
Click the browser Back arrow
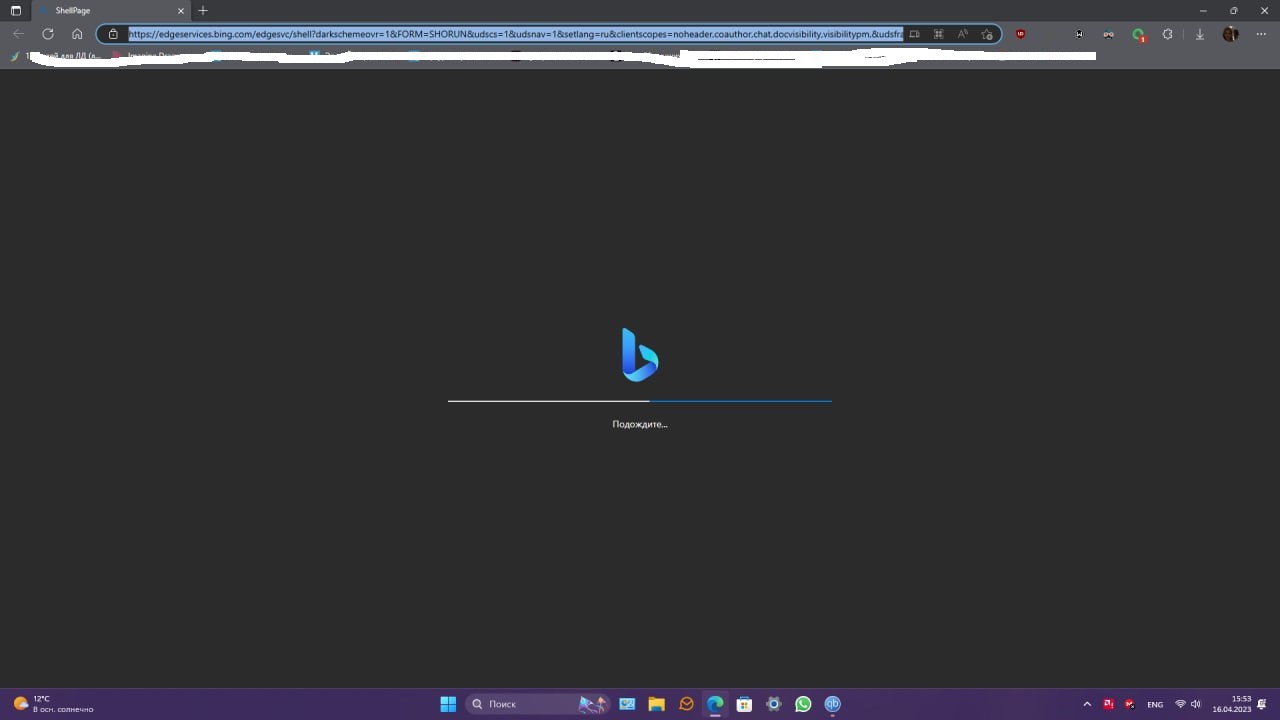click(18, 34)
